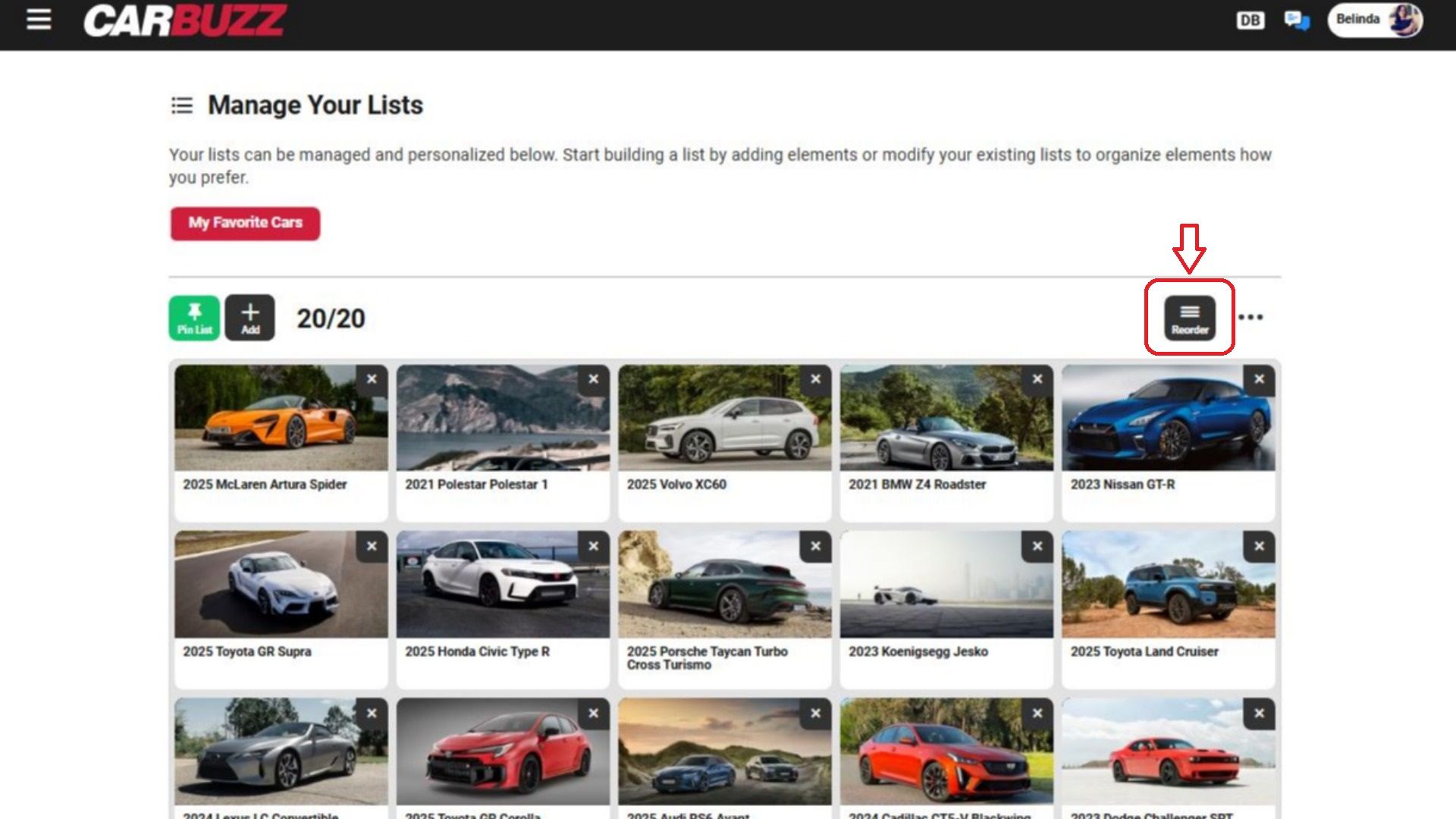Open the chat messages icon
1456x819 pixels.
(x=1297, y=20)
